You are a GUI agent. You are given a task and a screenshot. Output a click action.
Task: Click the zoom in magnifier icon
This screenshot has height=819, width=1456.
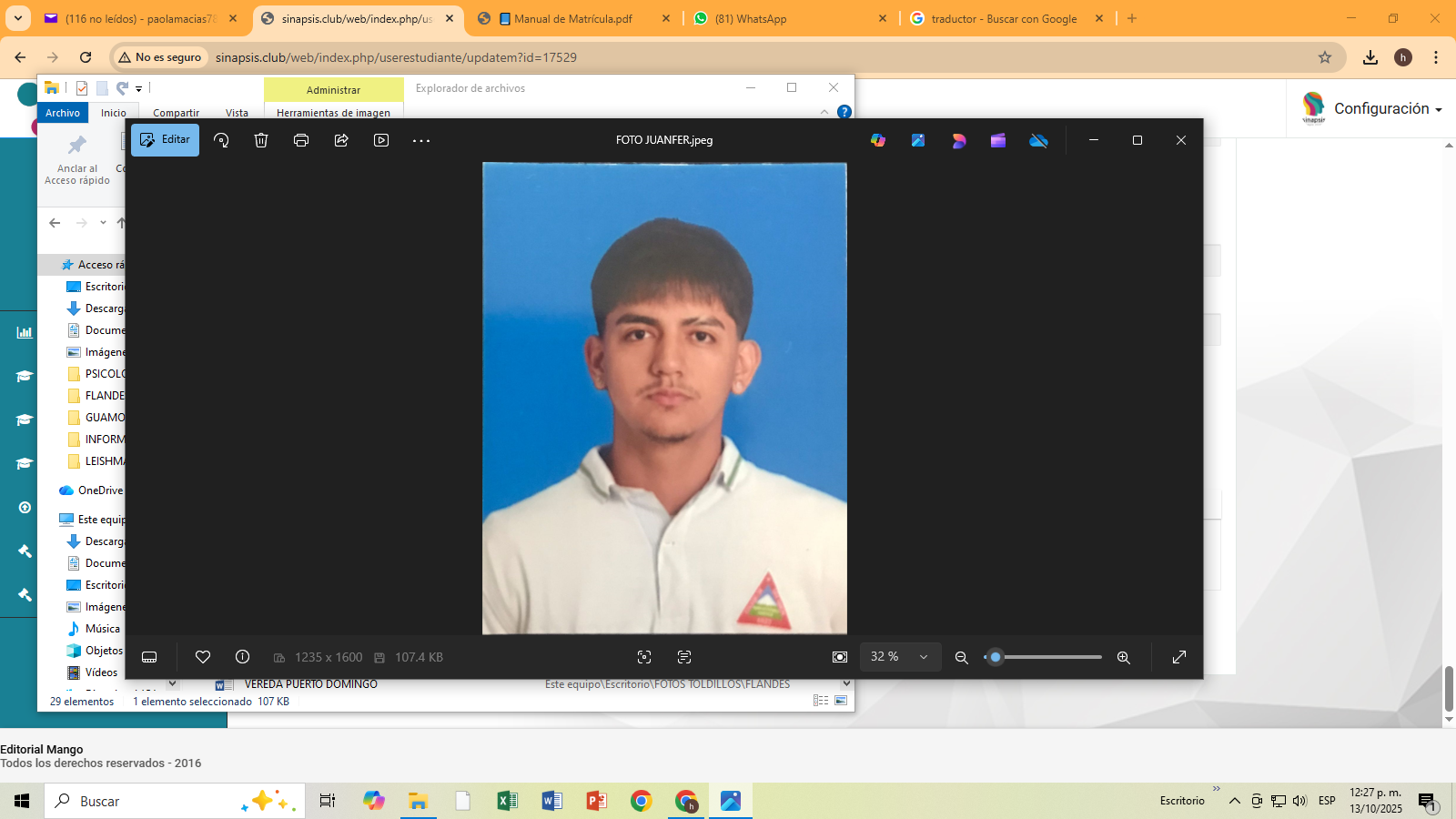[1124, 657]
